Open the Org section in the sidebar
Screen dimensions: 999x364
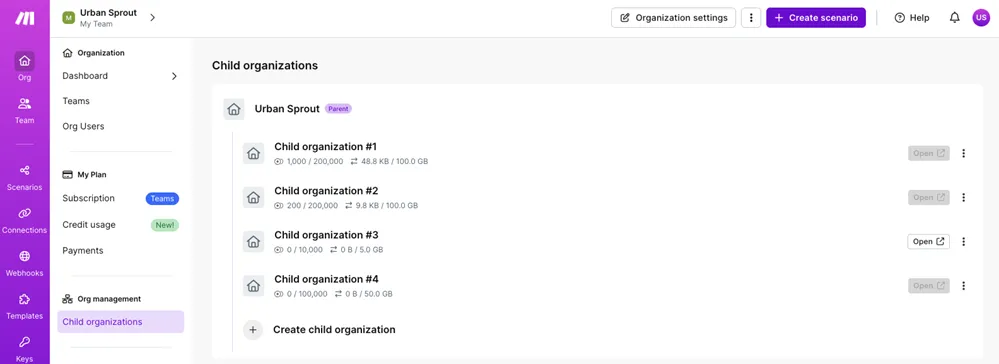(24, 67)
